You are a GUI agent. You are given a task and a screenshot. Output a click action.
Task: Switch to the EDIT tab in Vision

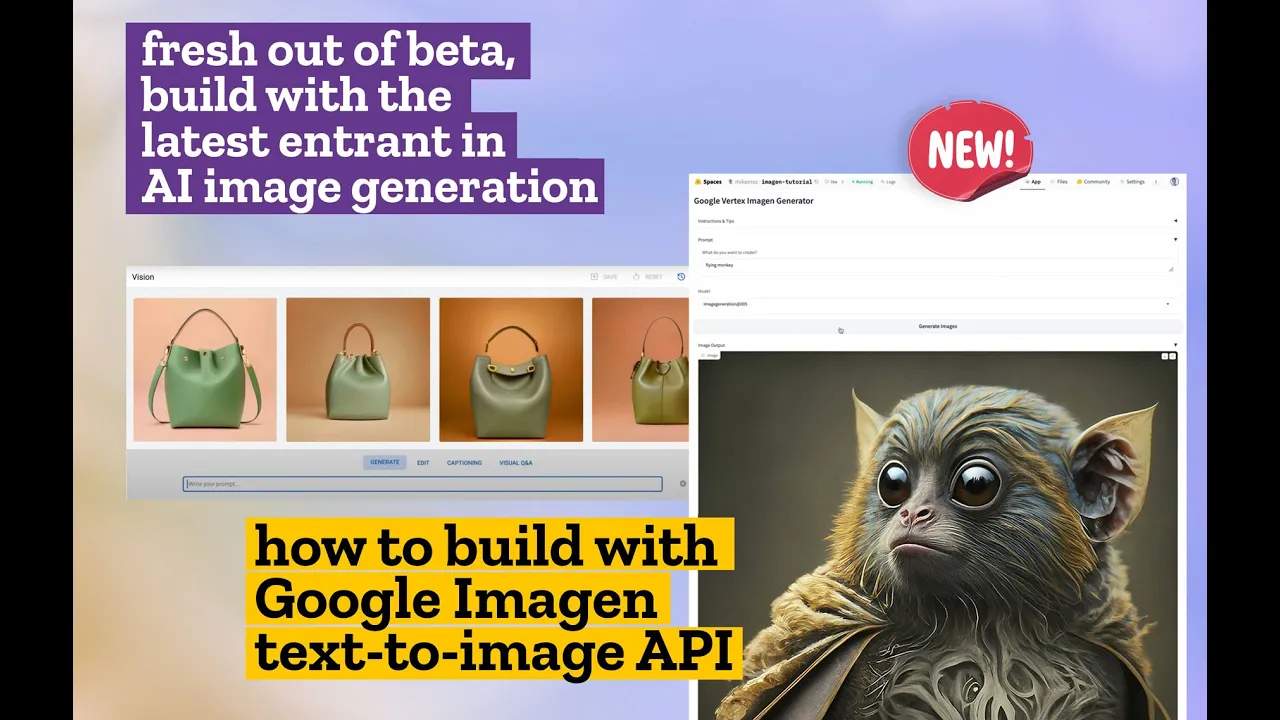point(423,463)
